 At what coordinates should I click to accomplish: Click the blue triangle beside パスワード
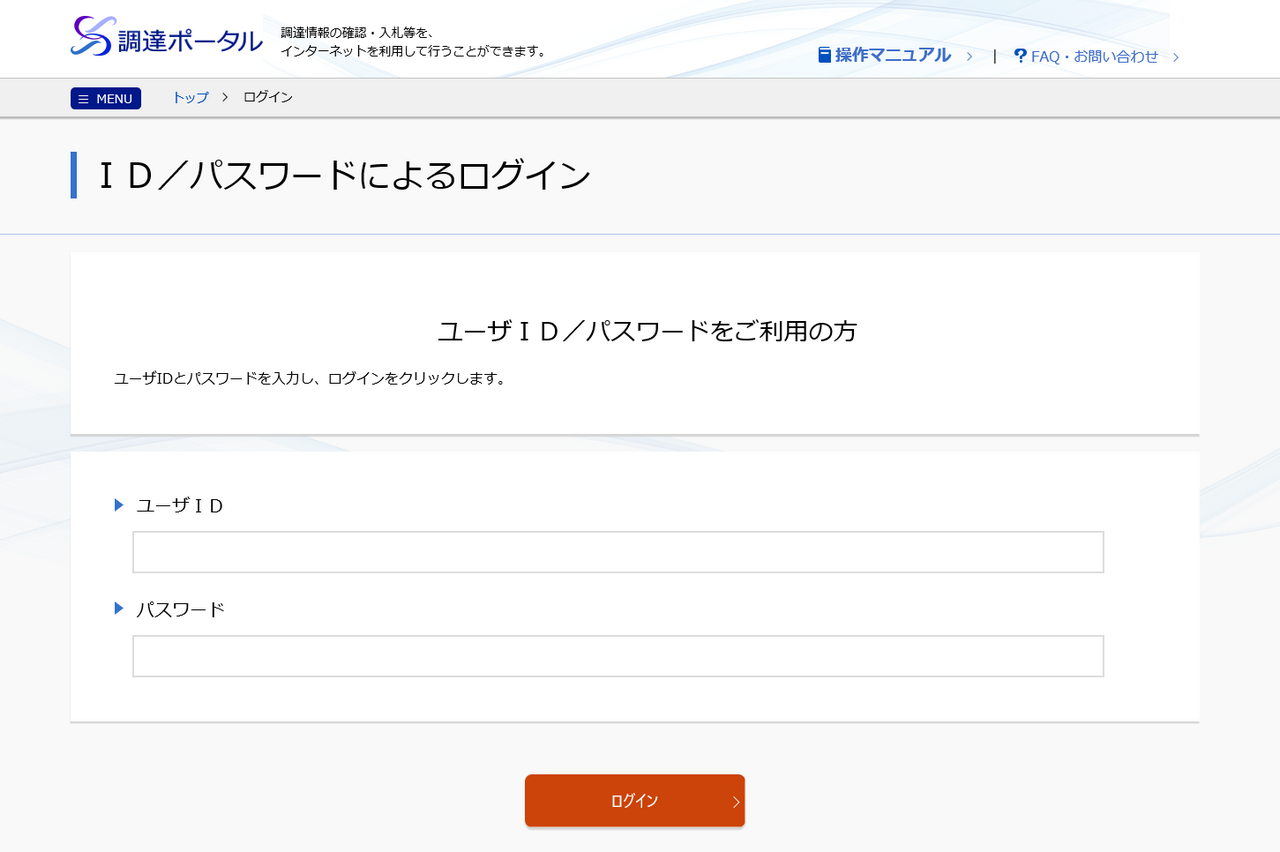(x=119, y=608)
